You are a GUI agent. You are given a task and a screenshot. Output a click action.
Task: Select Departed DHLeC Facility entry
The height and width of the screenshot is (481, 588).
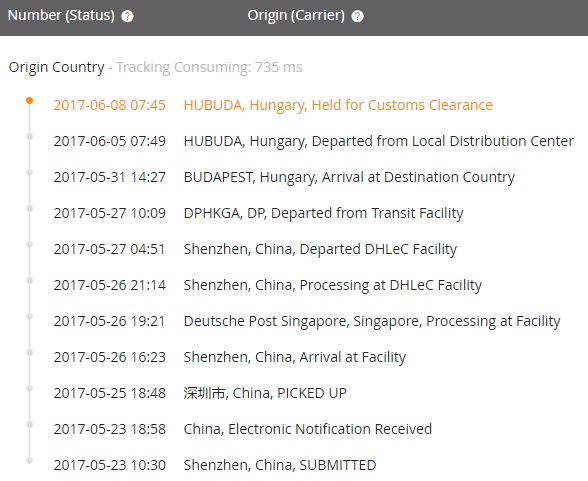pyautogui.click(x=255, y=249)
